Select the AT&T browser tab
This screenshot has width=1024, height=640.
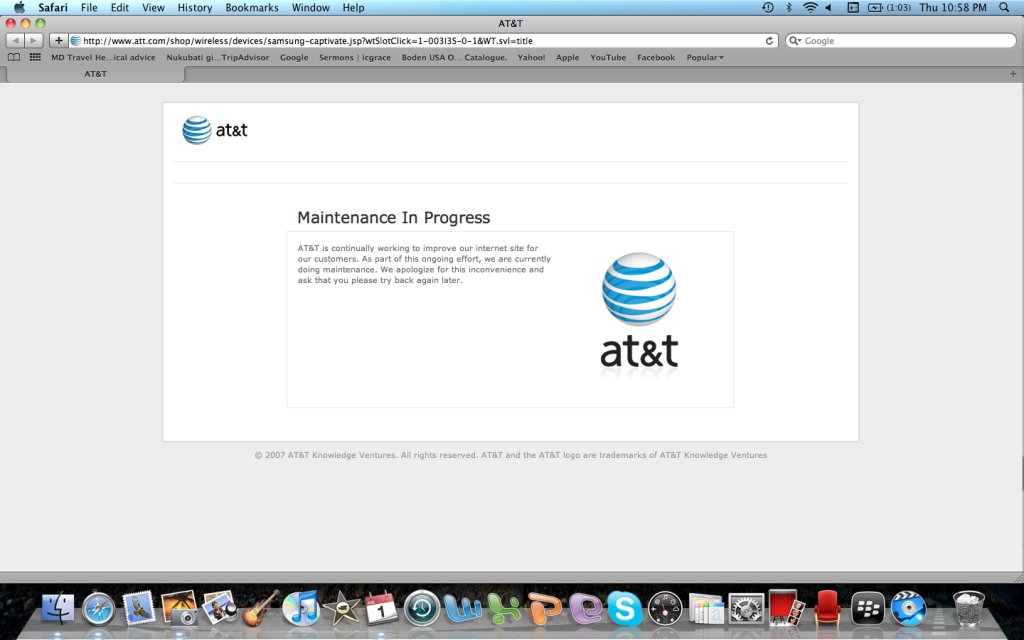(95, 74)
